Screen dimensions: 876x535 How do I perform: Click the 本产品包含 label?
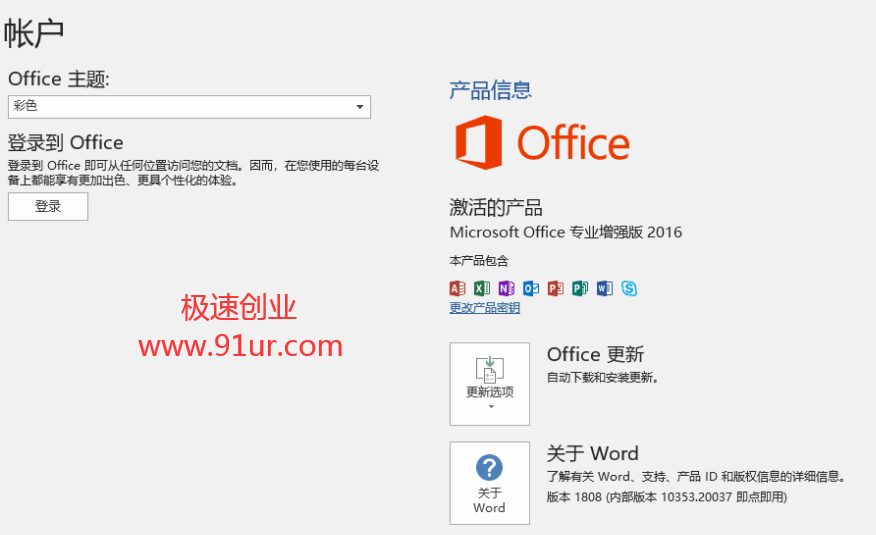coord(479,261)
